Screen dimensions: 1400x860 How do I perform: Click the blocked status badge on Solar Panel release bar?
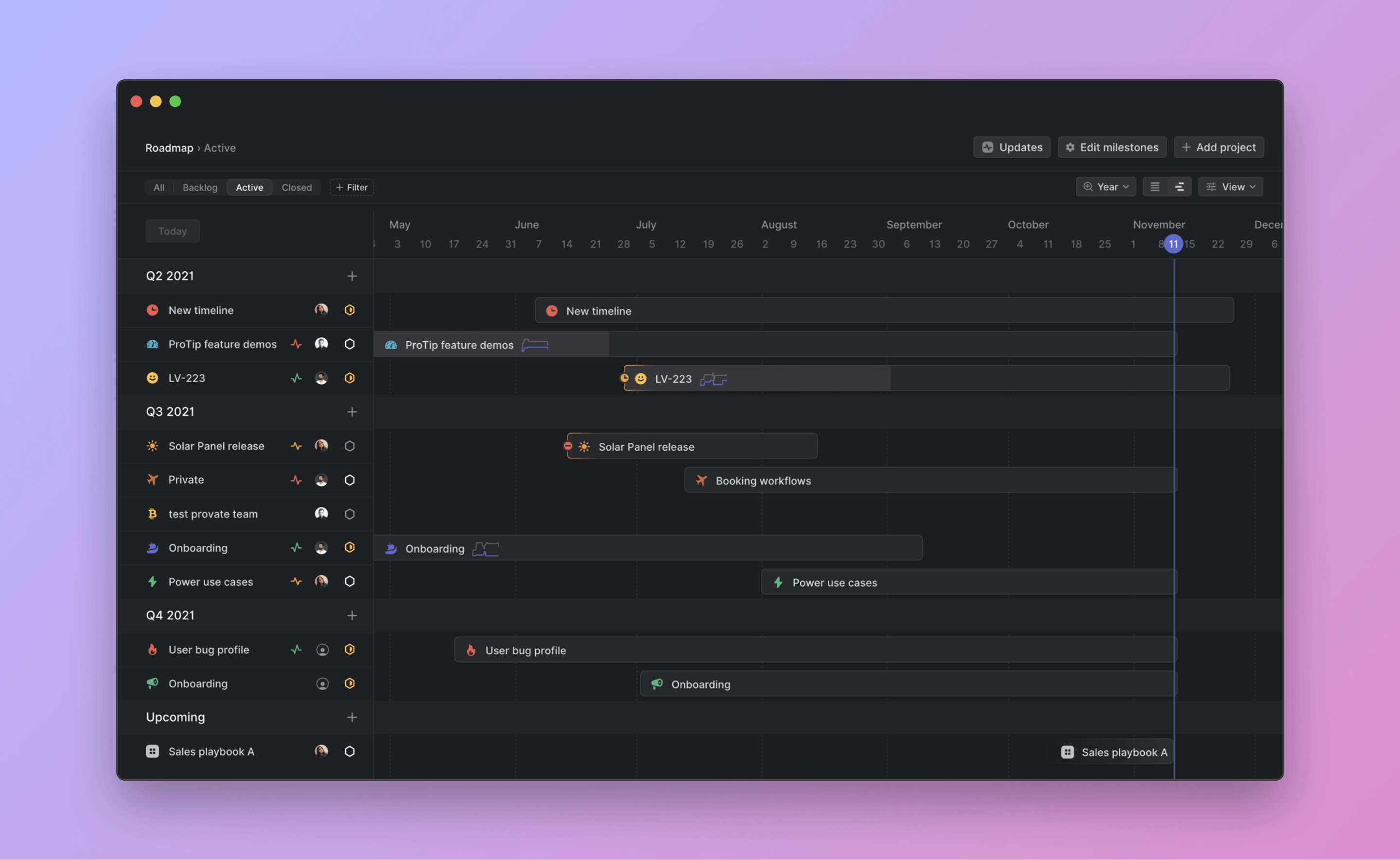point(568,446)
